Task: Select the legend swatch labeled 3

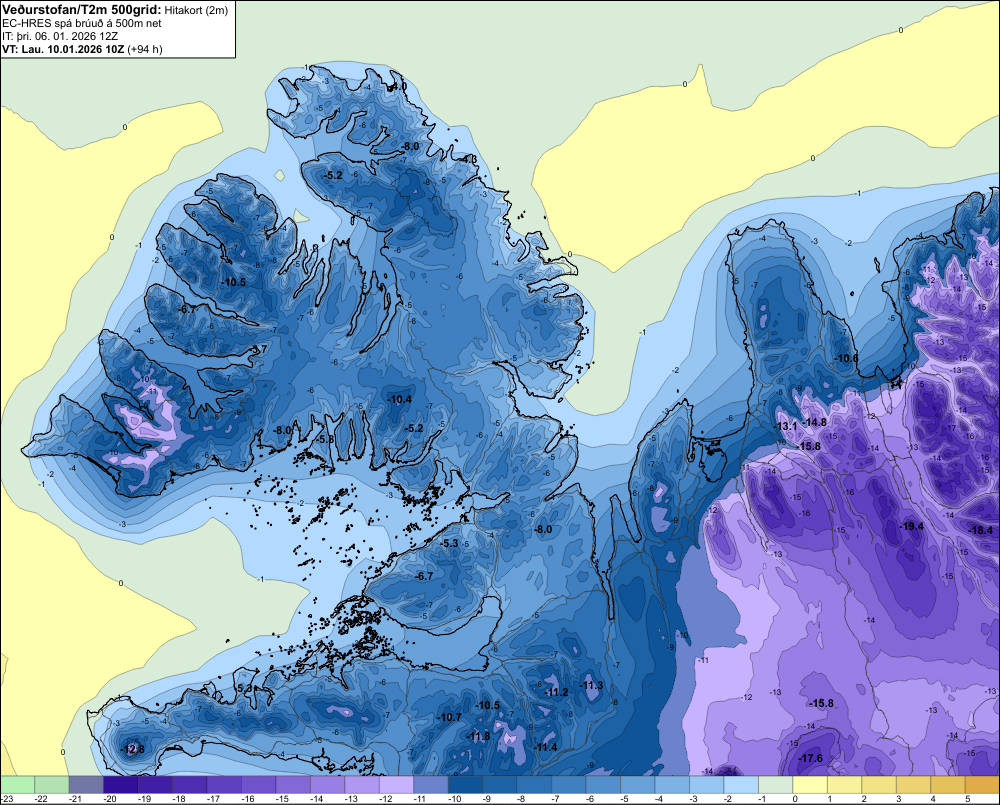Action: (x=913, y=785)
